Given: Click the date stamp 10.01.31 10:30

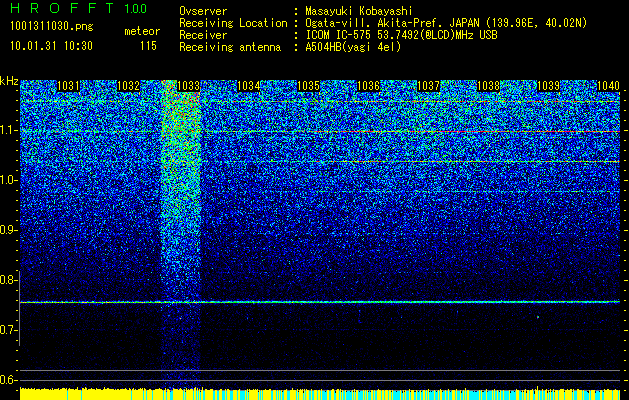Looking at the screenshot, I should click(x=51, y=46).
